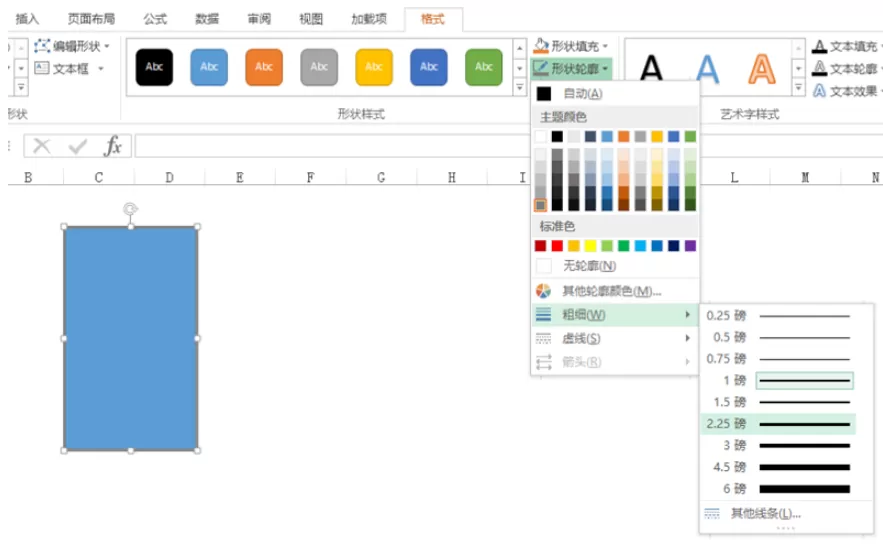Open 其他轮廓颜色(M) more outline colors
The height and width of the screenshot is (550, 883).
[615, 291]
